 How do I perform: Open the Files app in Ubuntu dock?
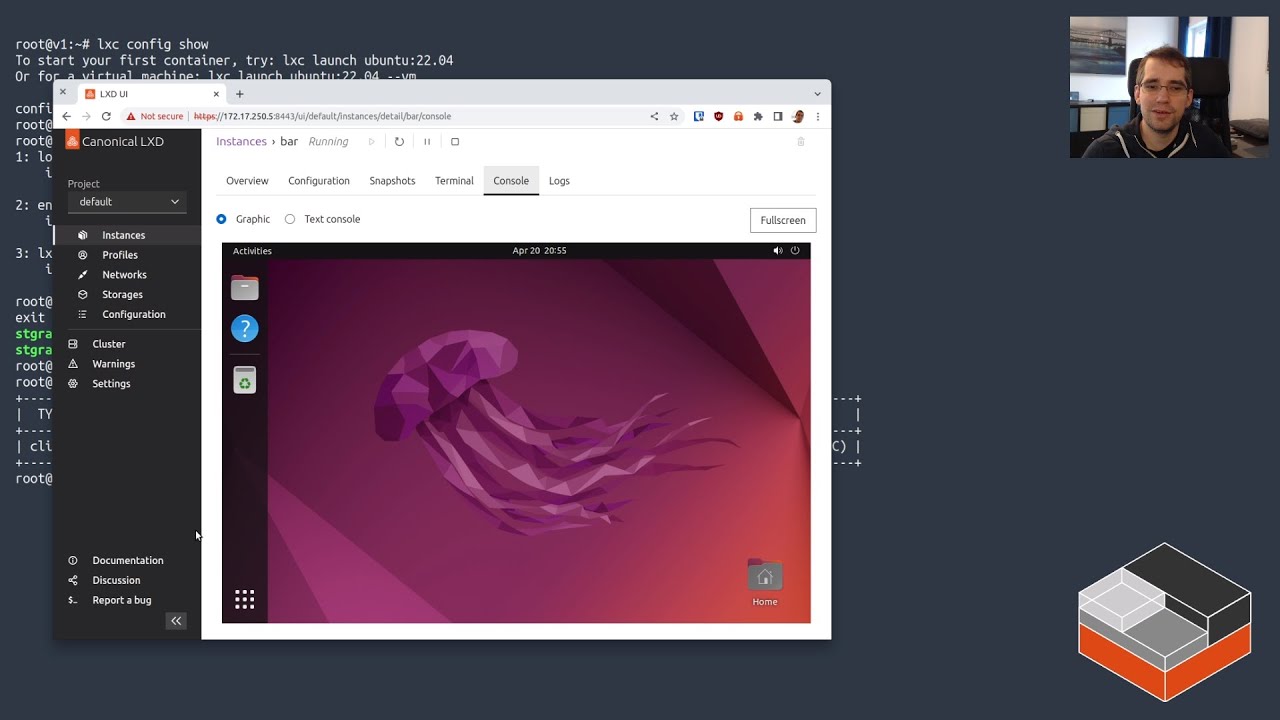pyautogui.click(x=245, y=288)
